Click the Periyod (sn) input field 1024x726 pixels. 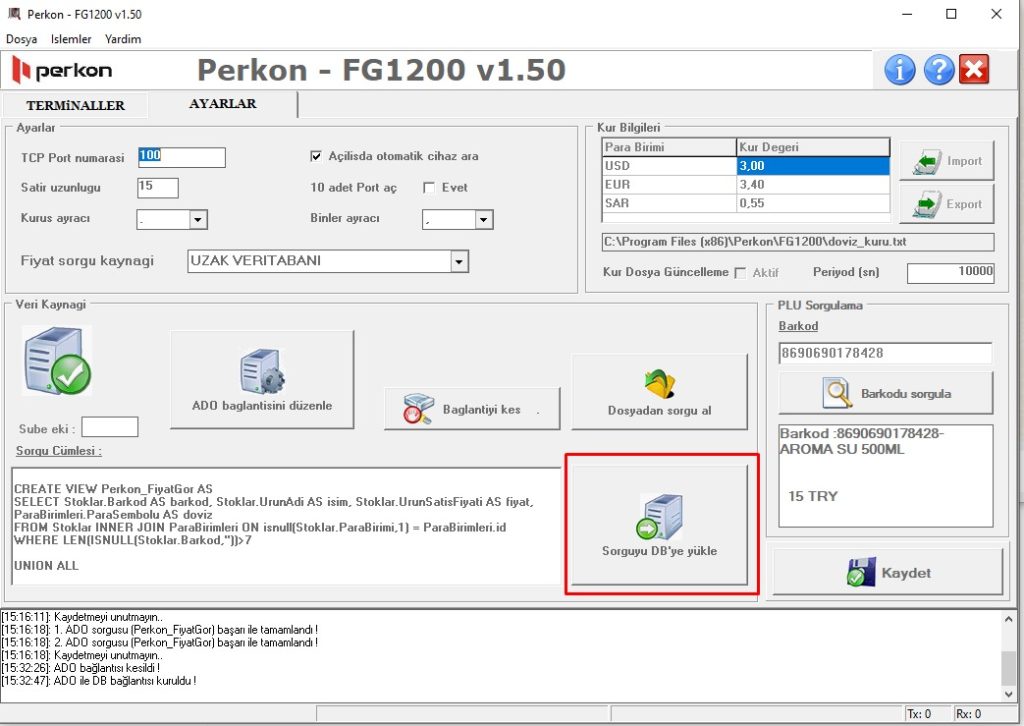950,273
